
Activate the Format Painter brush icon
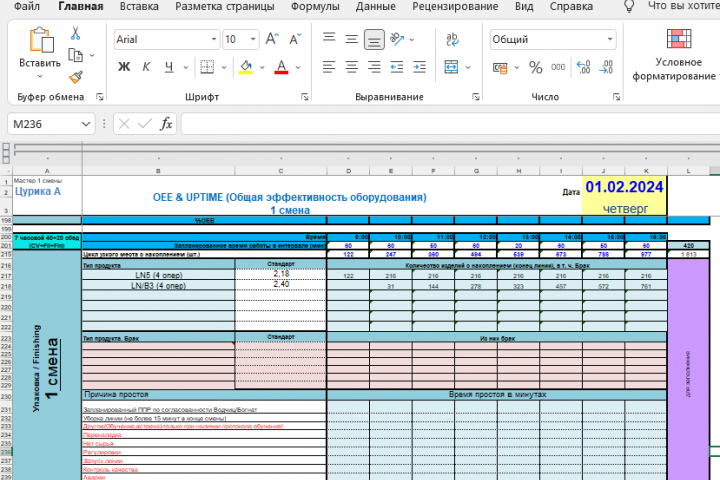pyautogui.click(x=76, y=77)
